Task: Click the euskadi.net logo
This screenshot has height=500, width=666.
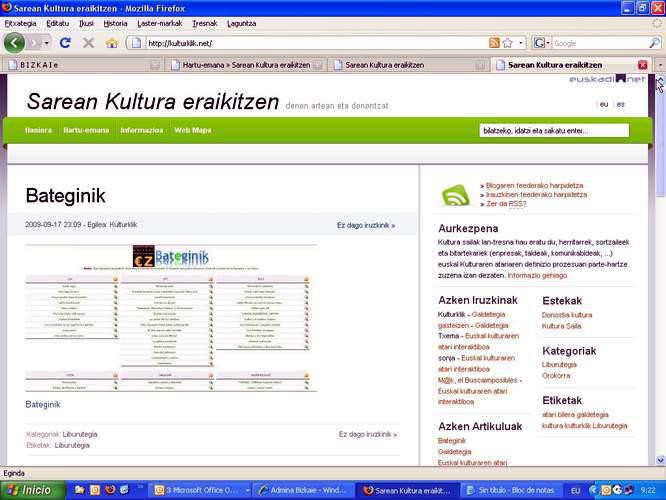Action: point(607,79)
